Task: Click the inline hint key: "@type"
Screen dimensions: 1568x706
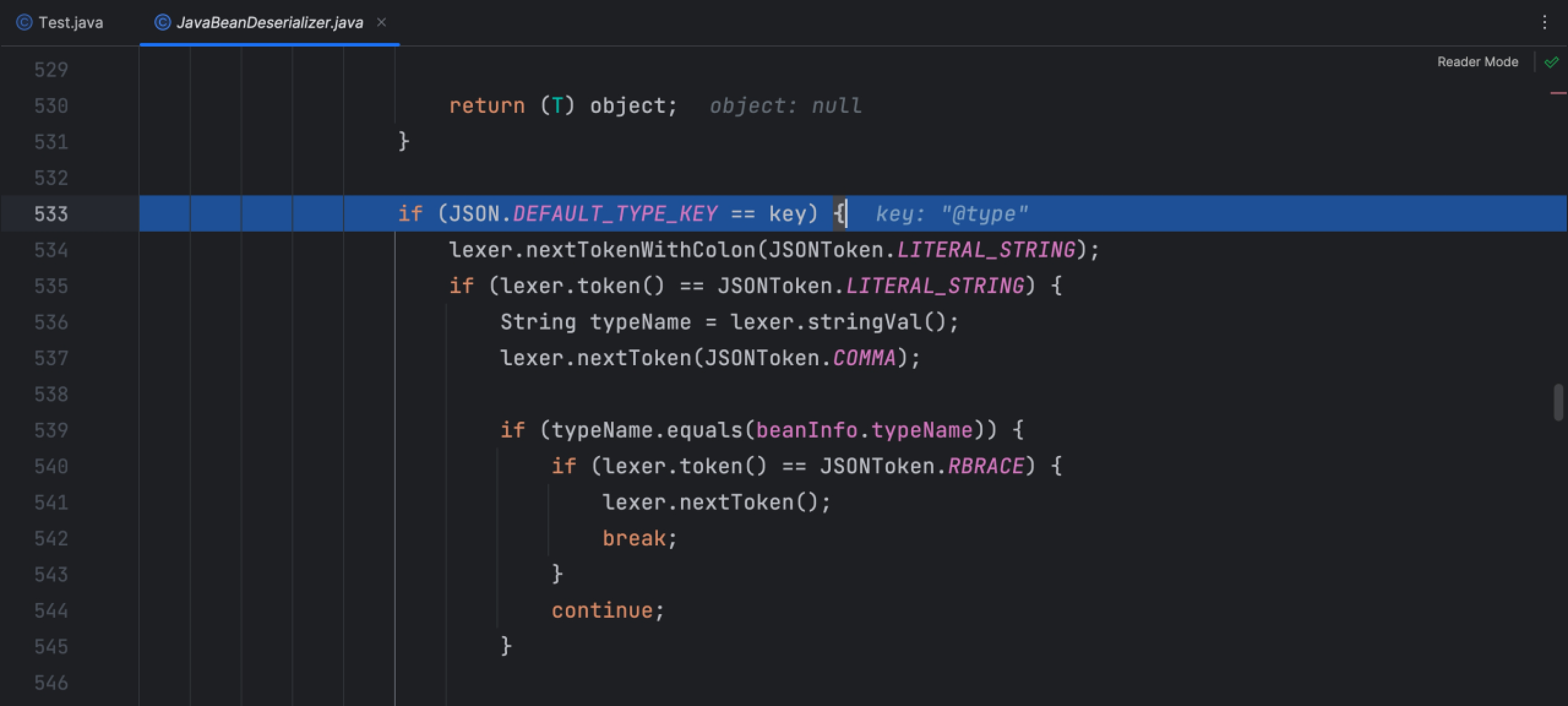Action: pyautogui.click(x=952, y=214)
